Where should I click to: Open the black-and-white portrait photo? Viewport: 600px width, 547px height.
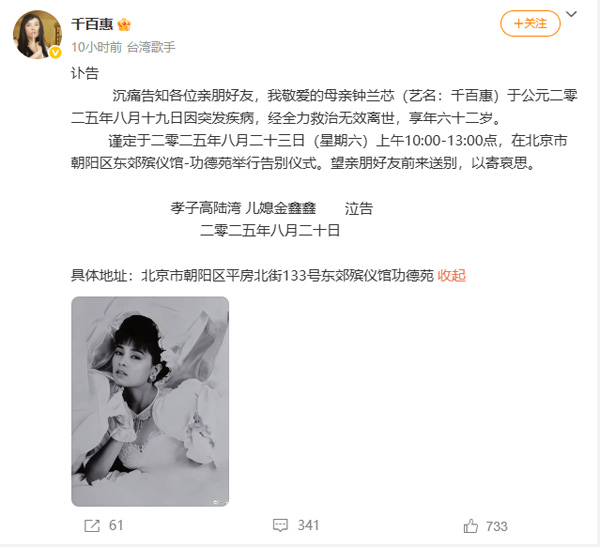[150, 401]
